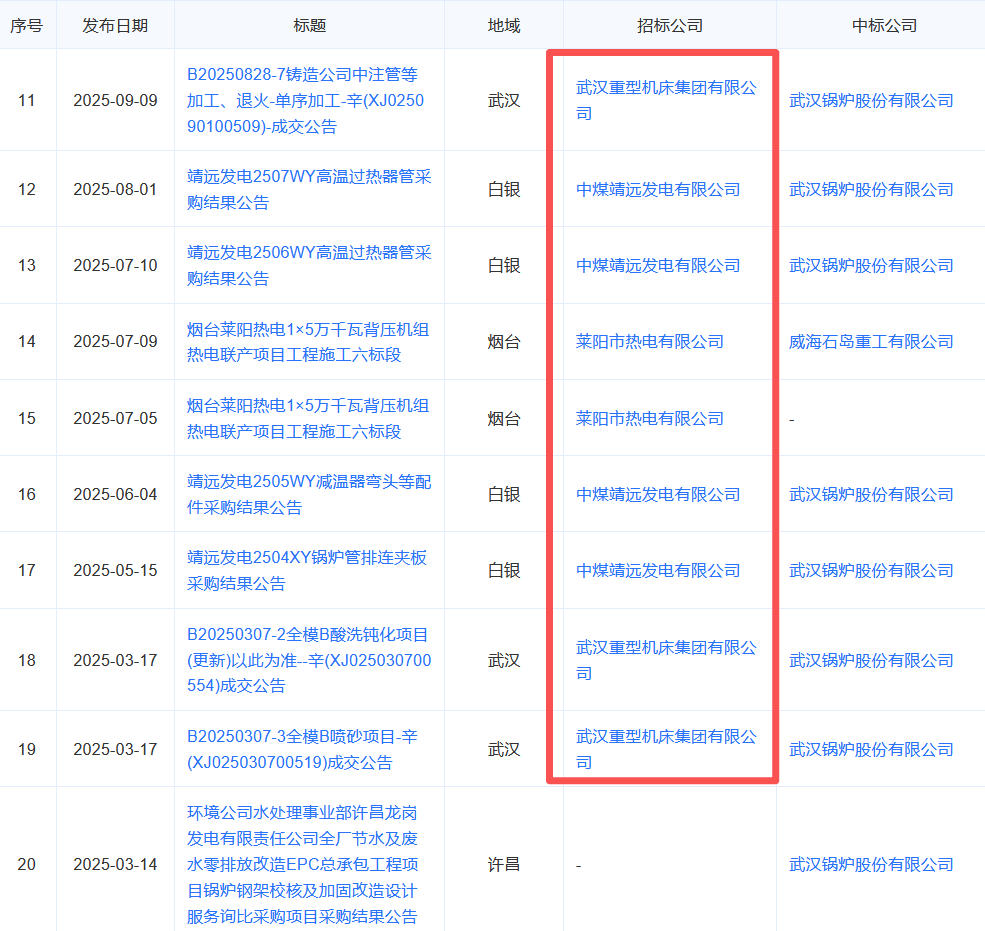The image size is (985, 931).
Task: Select the date 2025-07-10 cell
Action: tap(115, 265)
